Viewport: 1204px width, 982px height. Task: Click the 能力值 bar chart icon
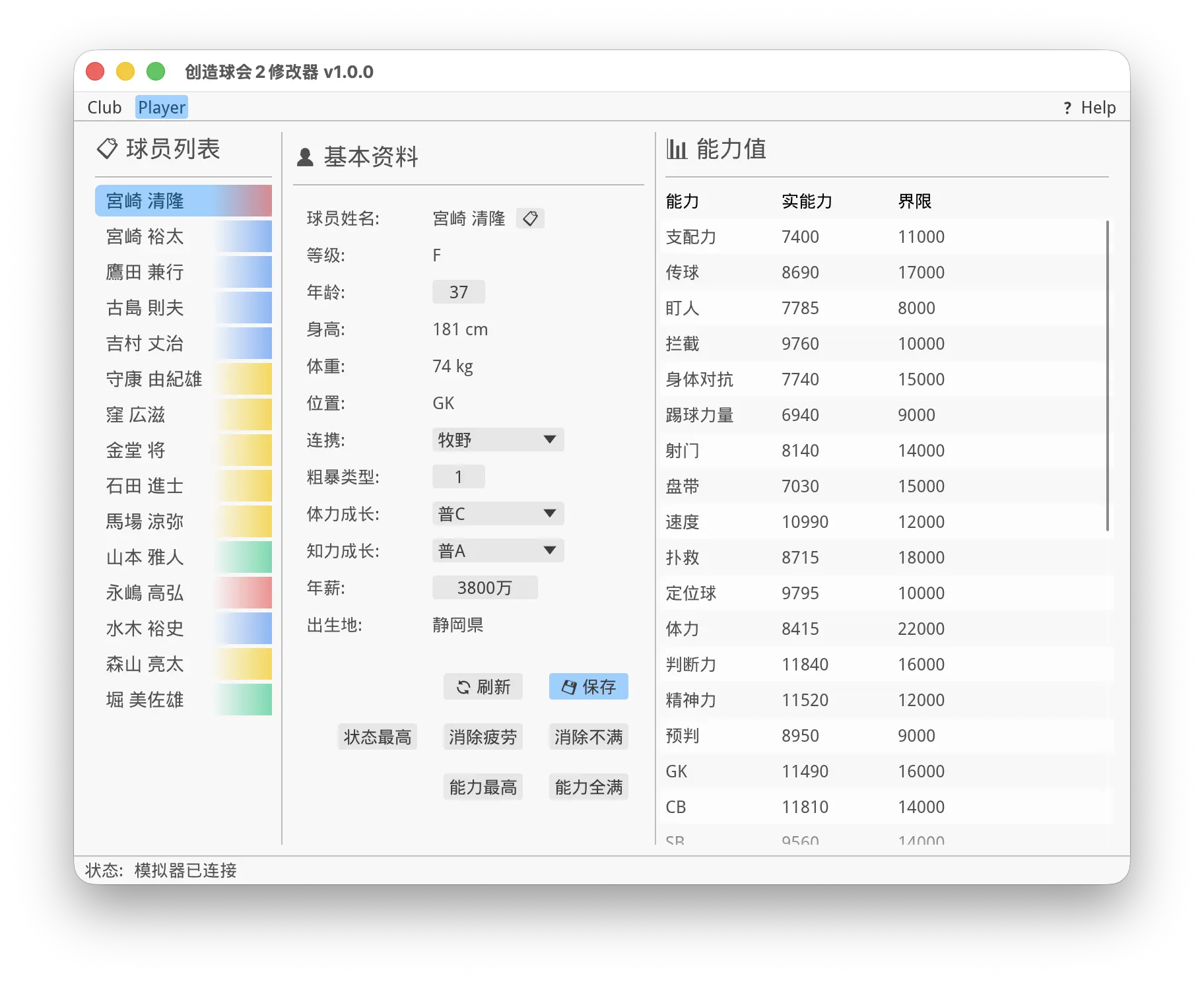click(x=677, y=149)
